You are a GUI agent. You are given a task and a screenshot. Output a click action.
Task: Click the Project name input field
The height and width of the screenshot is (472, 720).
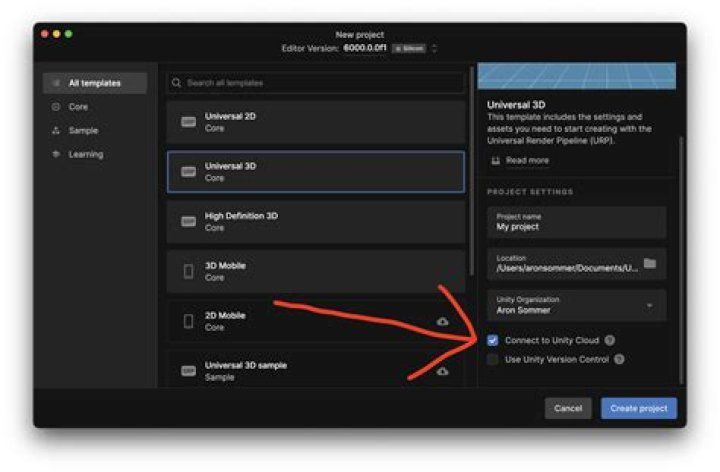point(577,222)
